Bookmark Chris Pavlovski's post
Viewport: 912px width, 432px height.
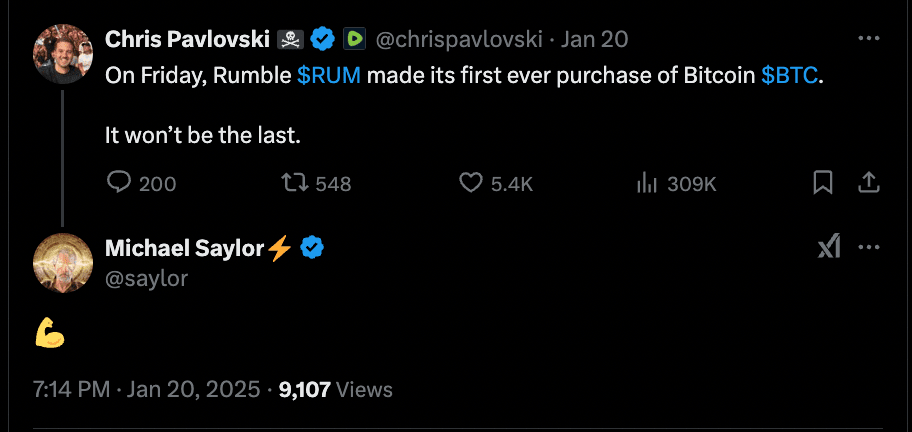coord(823,182)
